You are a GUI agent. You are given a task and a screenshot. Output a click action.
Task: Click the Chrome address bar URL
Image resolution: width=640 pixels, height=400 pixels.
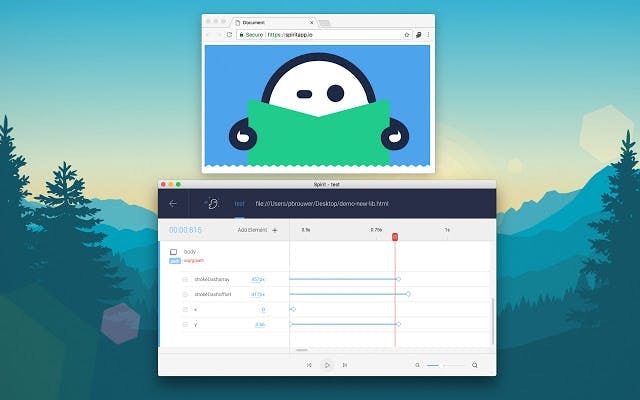click(290, 35)
